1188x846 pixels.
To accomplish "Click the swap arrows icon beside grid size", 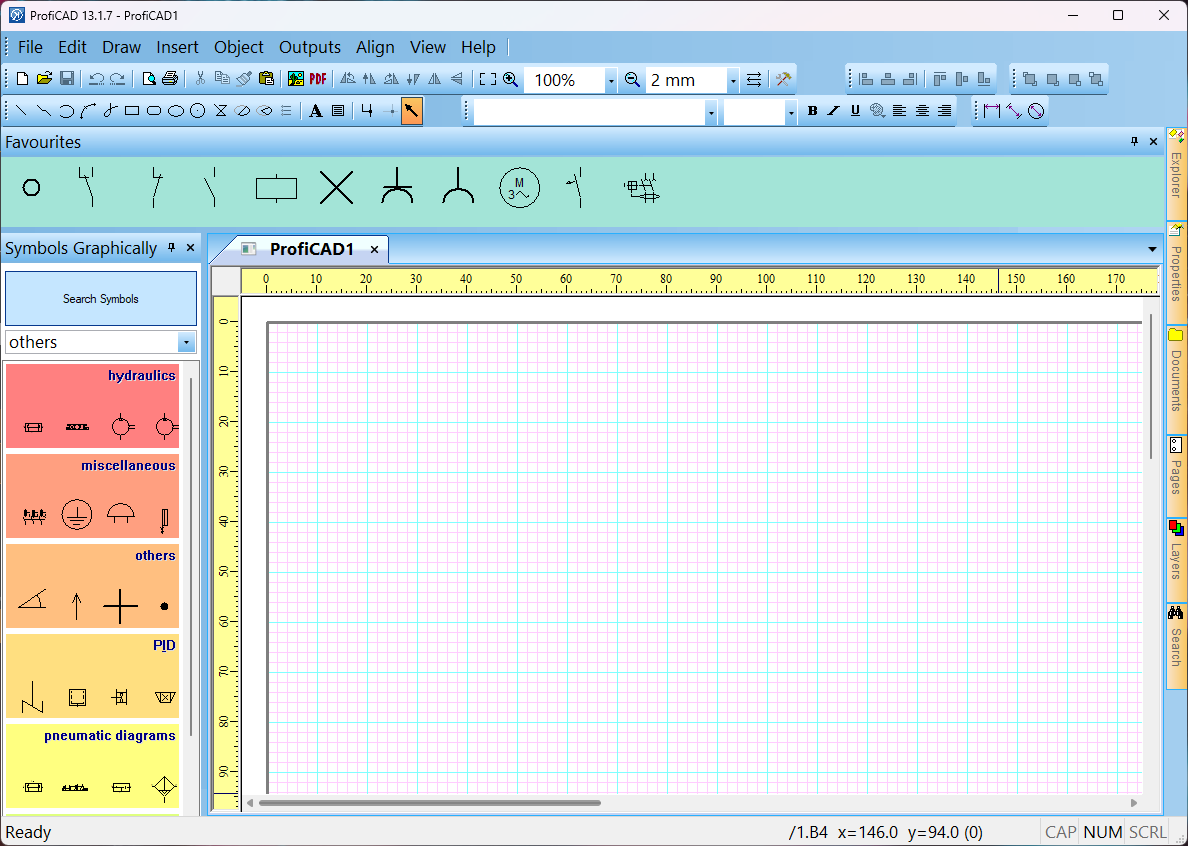I will point(753,79).
